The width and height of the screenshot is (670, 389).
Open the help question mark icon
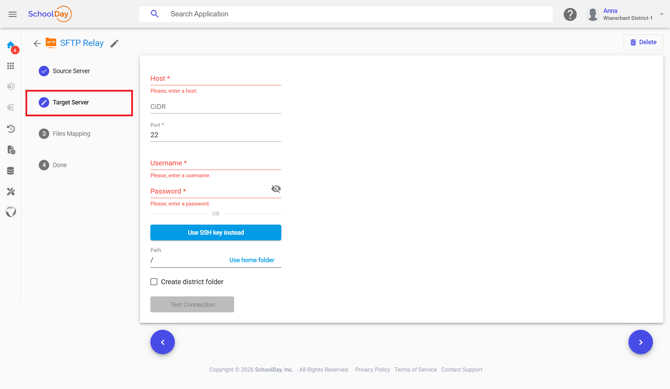(570, 14)
